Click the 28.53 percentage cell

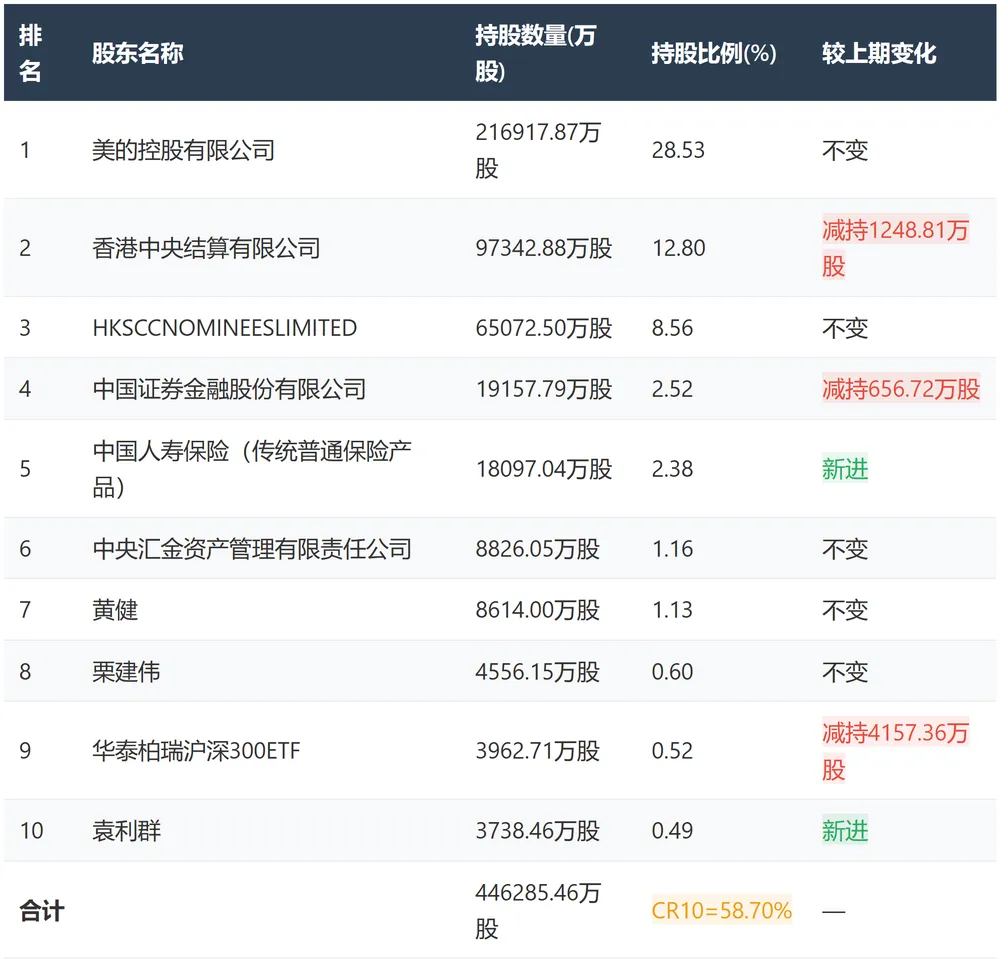(x=678, y=151)
